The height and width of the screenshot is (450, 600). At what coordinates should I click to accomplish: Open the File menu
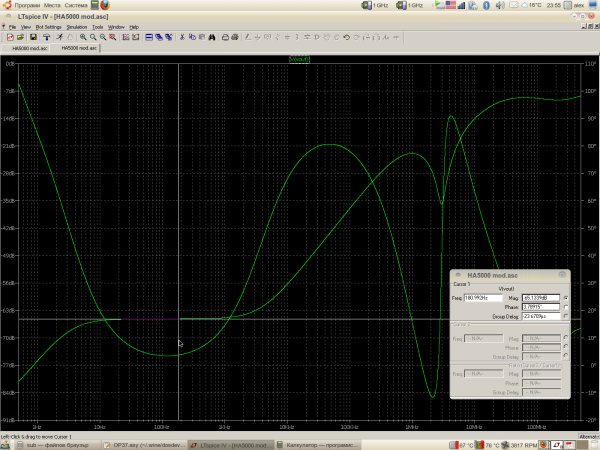click(x=12, y=27)
